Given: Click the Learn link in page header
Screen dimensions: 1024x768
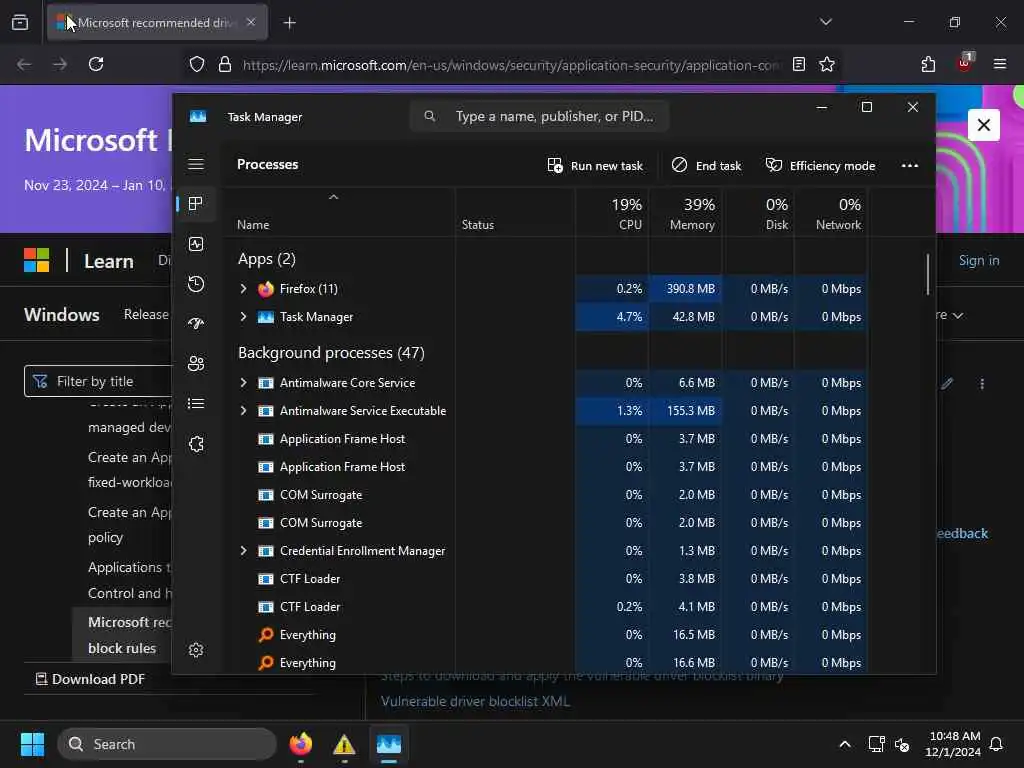Looking at the screenshot, I should click(108, 261).
